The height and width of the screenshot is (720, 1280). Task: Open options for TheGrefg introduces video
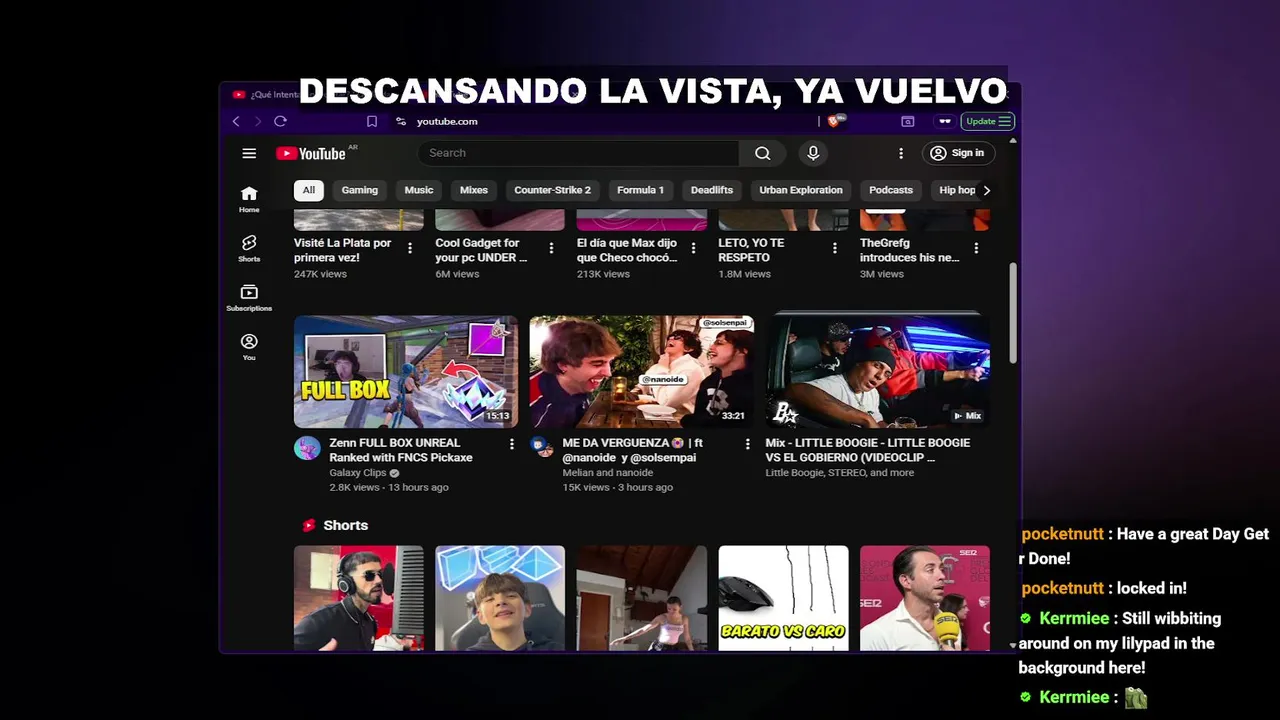[976, 248]
